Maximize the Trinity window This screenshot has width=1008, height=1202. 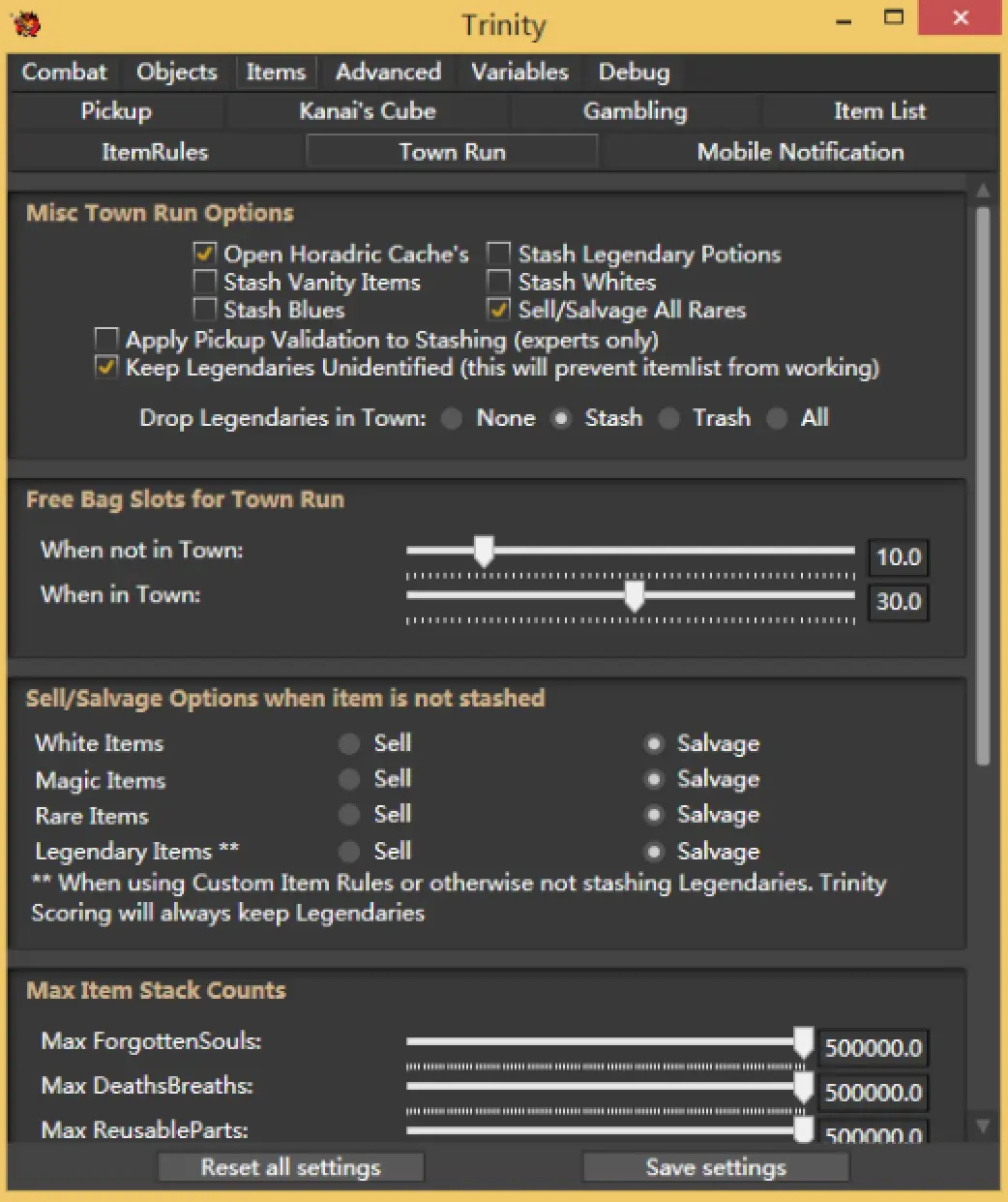point(895,19)
